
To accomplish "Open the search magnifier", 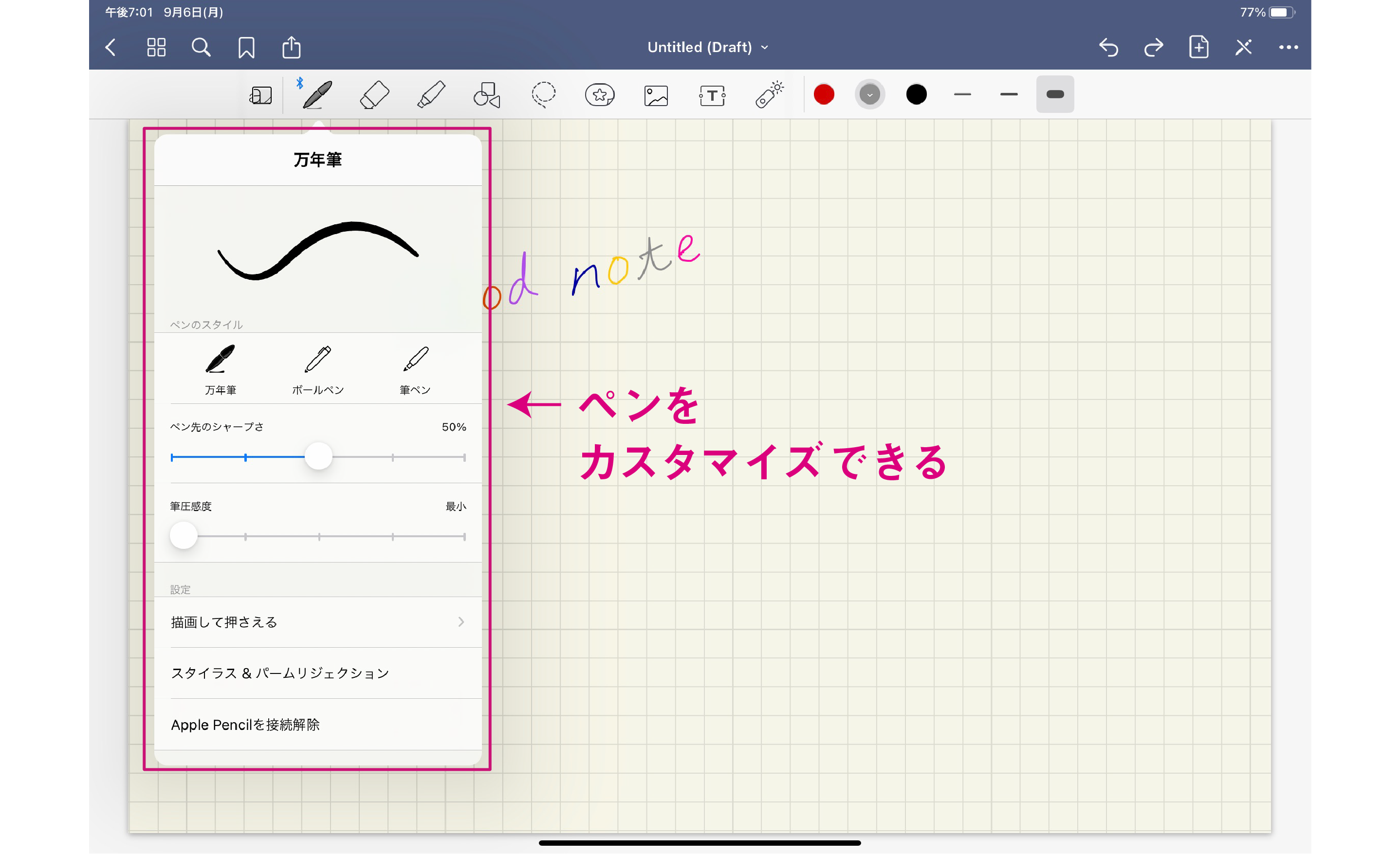I will click(x=201, y=47).
